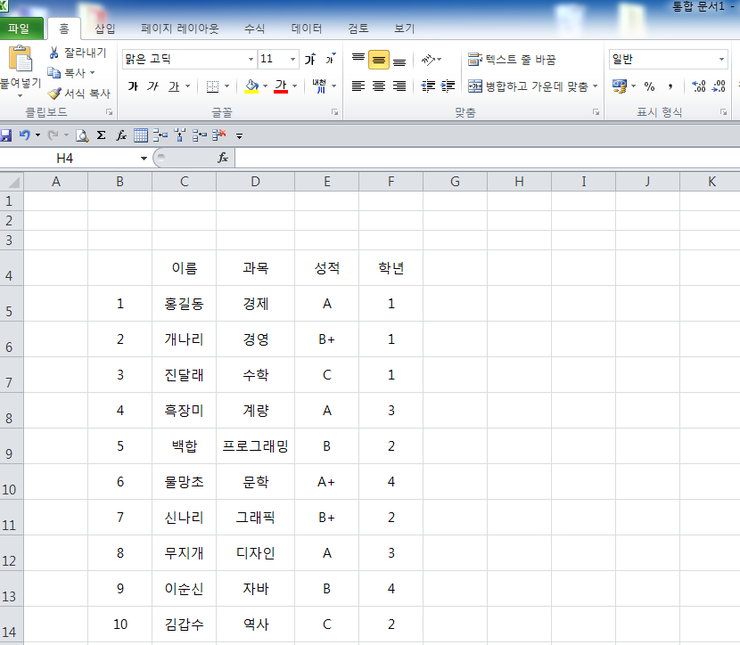
Task: Toggle underline 가 formatting
Action: pyautogui.click(x=174, y=86)
